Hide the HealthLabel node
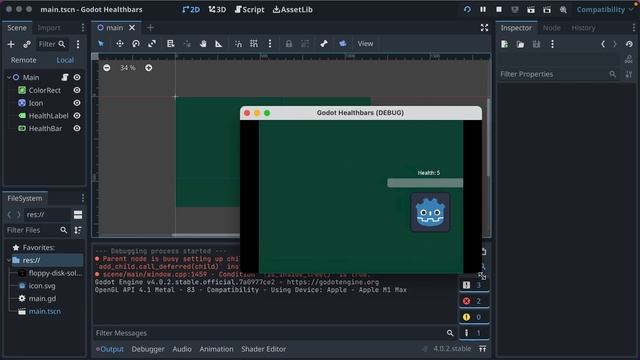Viewport: 640px width, 360px height. click(77, 116)
